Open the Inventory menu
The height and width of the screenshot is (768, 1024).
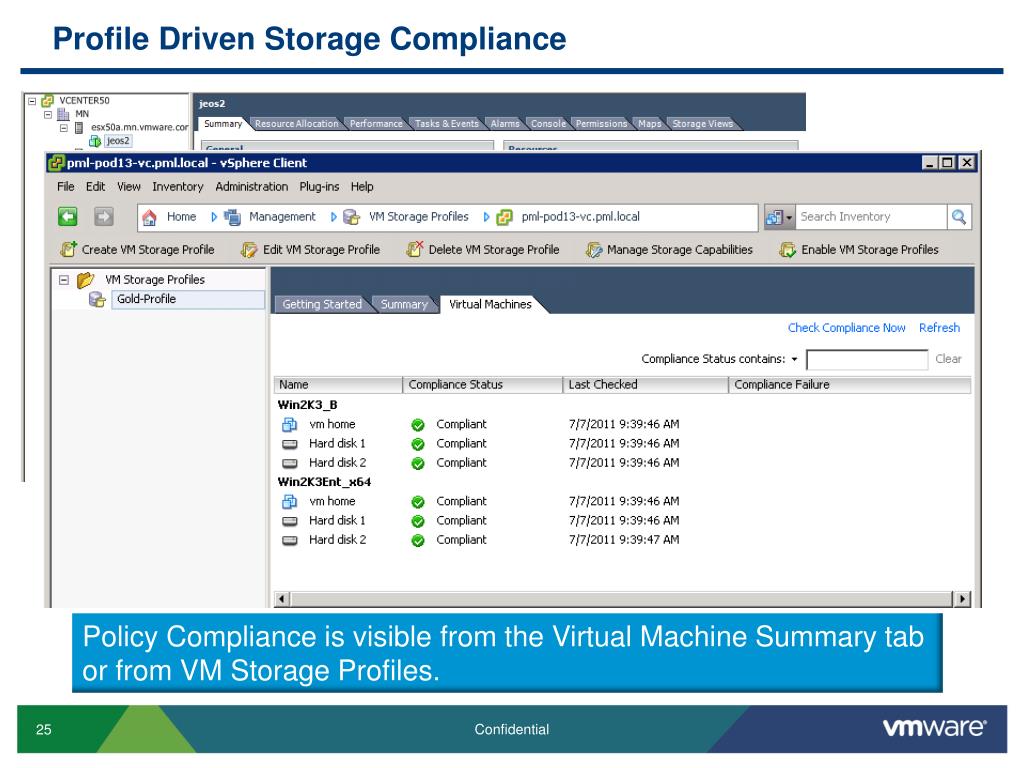[178, 187]
